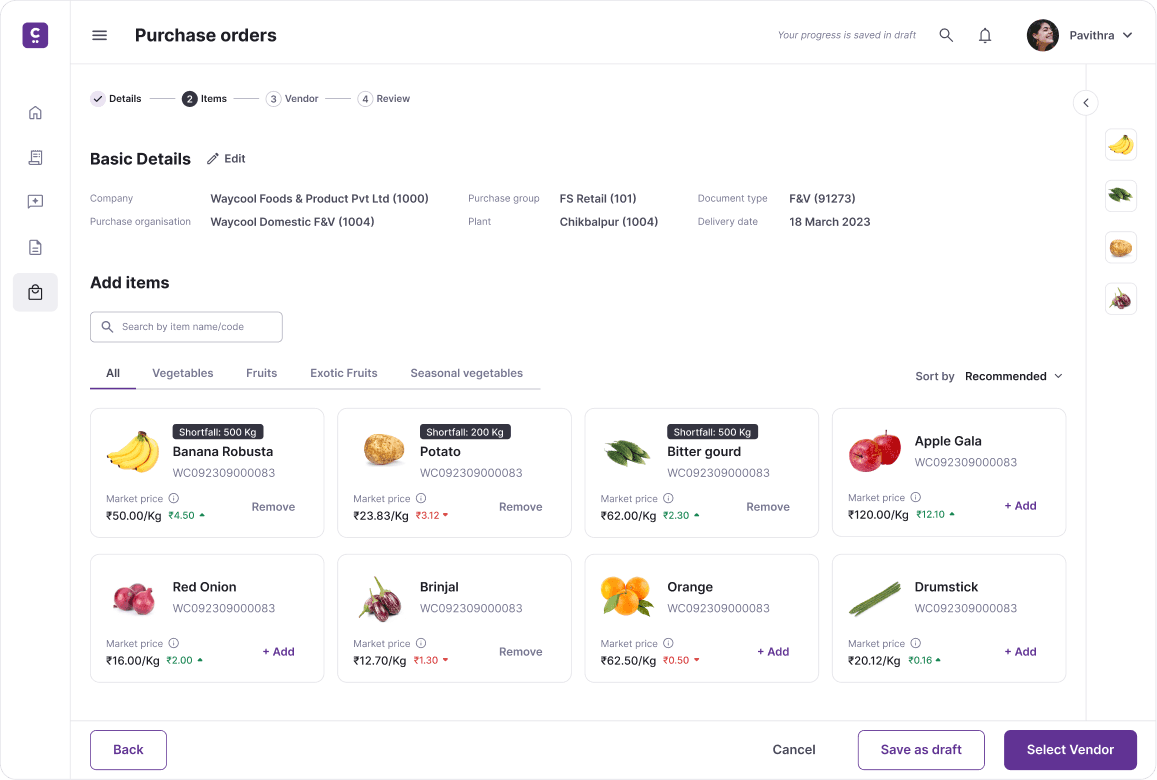Remove Potato from order
Screen dimensions: 1157x780
(520, 507)
